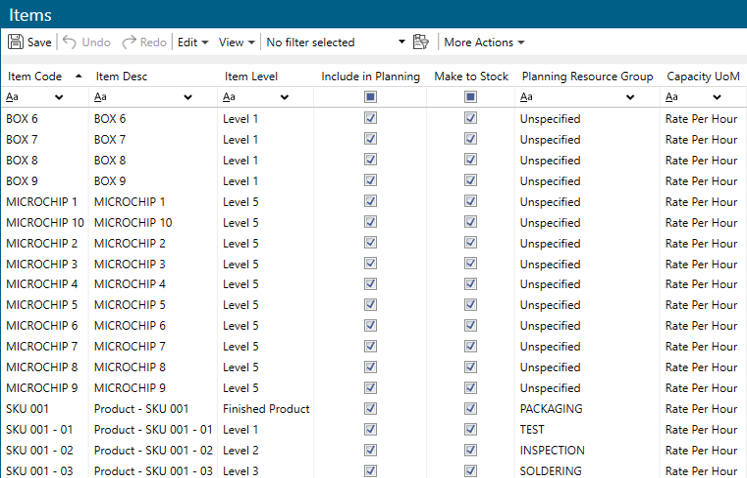Viewport: 747px width, 478px height.
Task: Open the View menu
Action: click(x=236, y=42)
